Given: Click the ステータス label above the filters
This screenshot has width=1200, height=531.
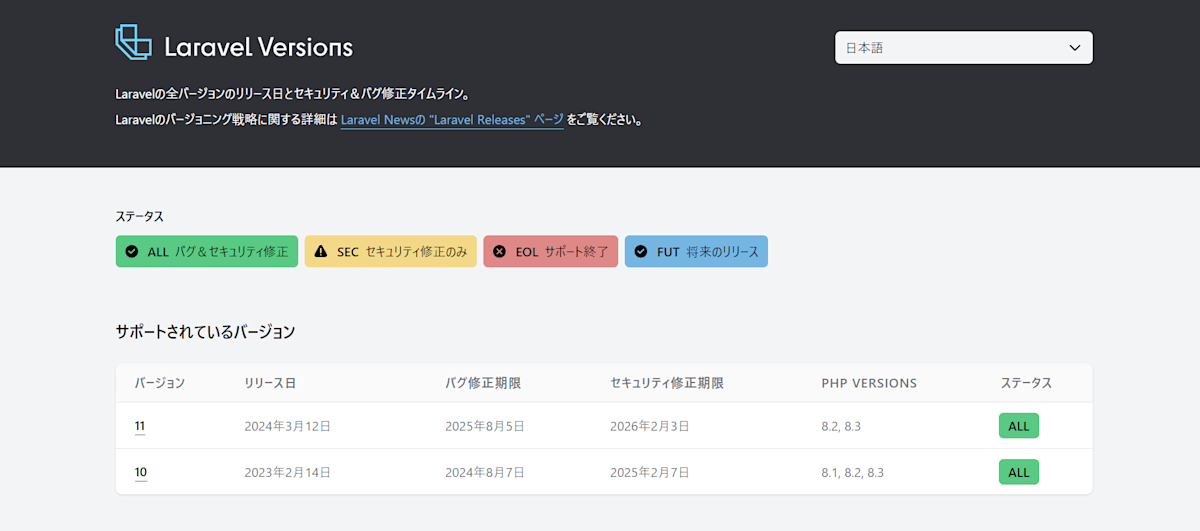Looking at the screenshot, I should [140, 216].
